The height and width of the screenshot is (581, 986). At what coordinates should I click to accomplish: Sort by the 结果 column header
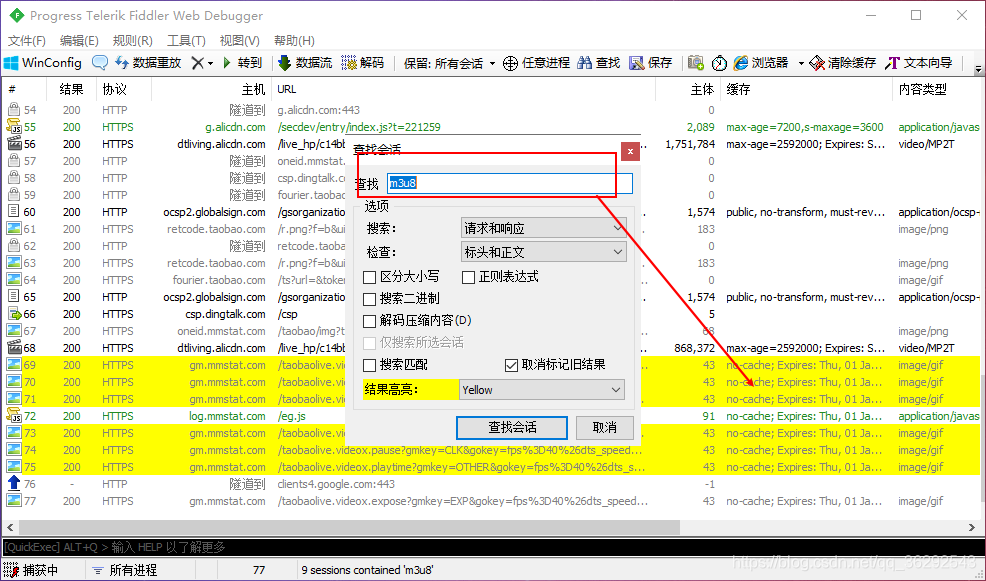[71, 89]
